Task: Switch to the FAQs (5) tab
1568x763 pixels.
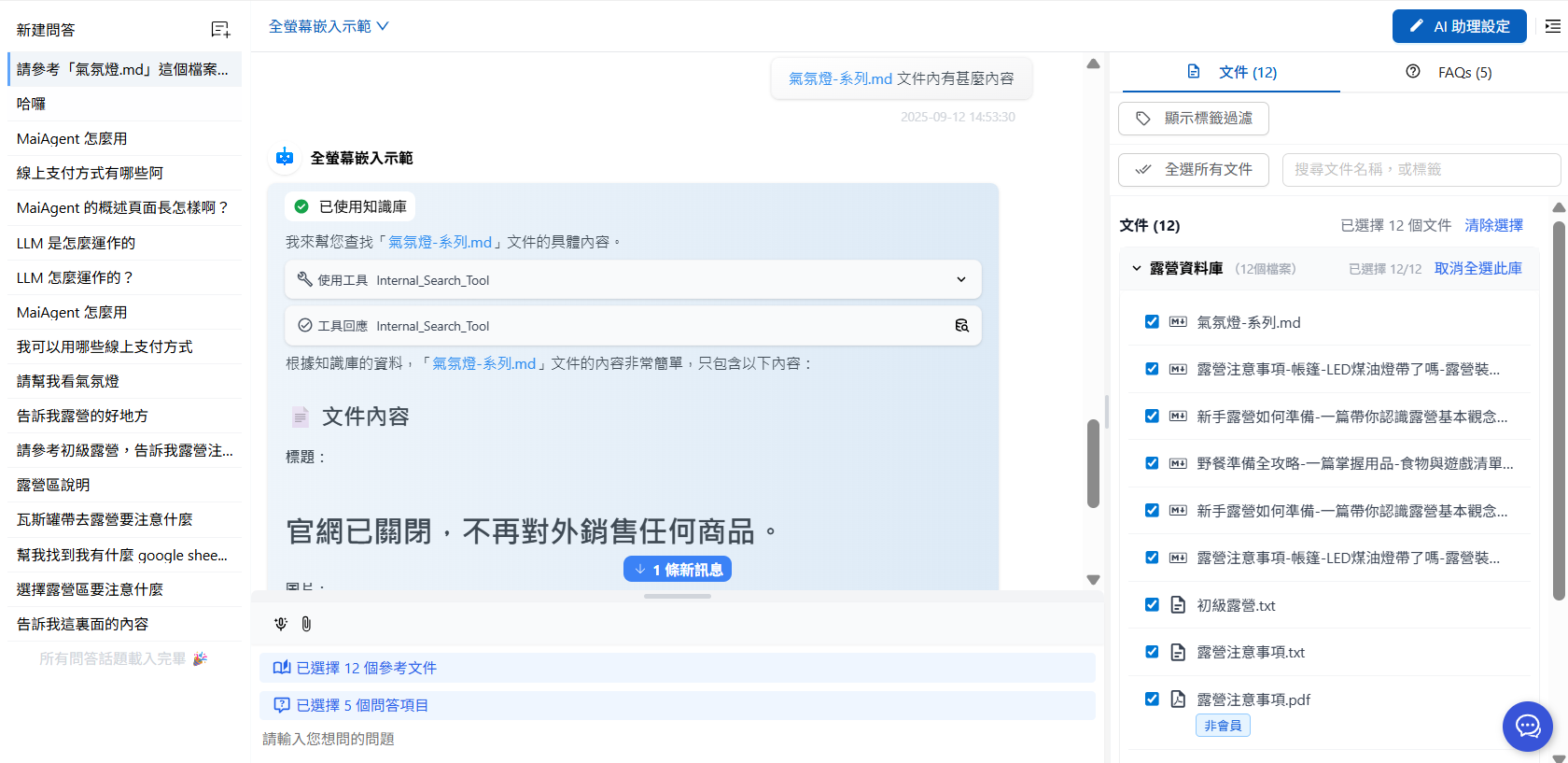Action: pos(1449,73)
